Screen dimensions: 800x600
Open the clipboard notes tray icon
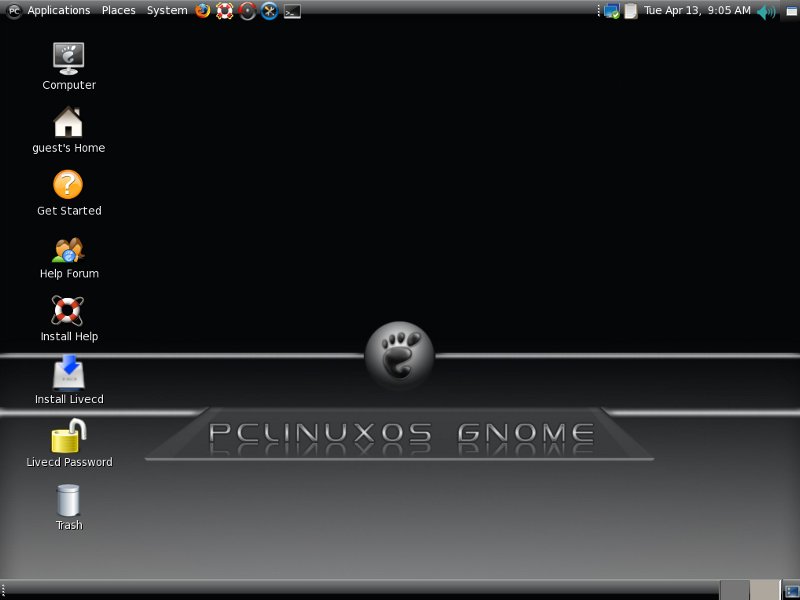[x=631, y=11]
